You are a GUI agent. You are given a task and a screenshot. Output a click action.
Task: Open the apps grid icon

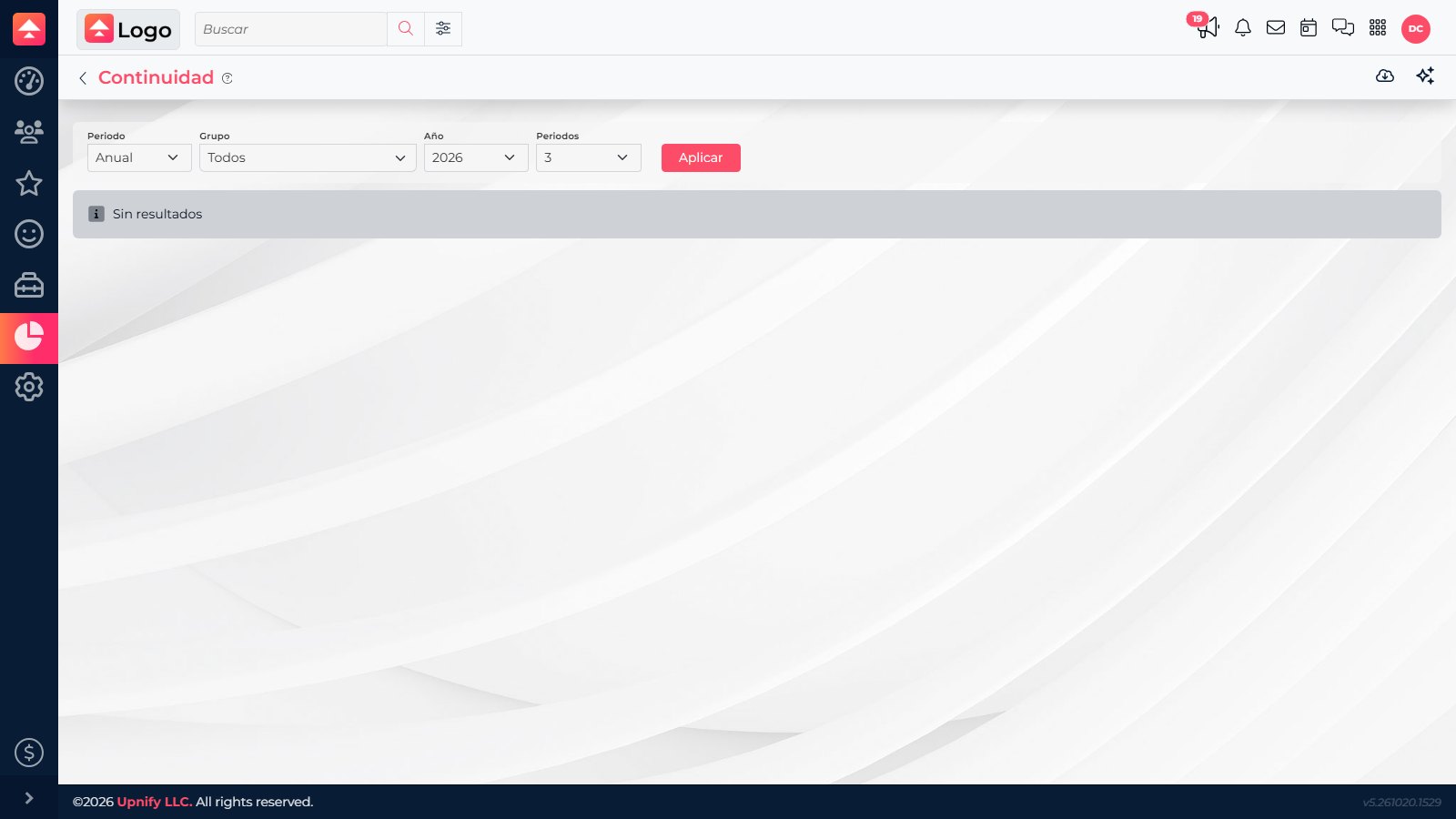[1378, 28]
